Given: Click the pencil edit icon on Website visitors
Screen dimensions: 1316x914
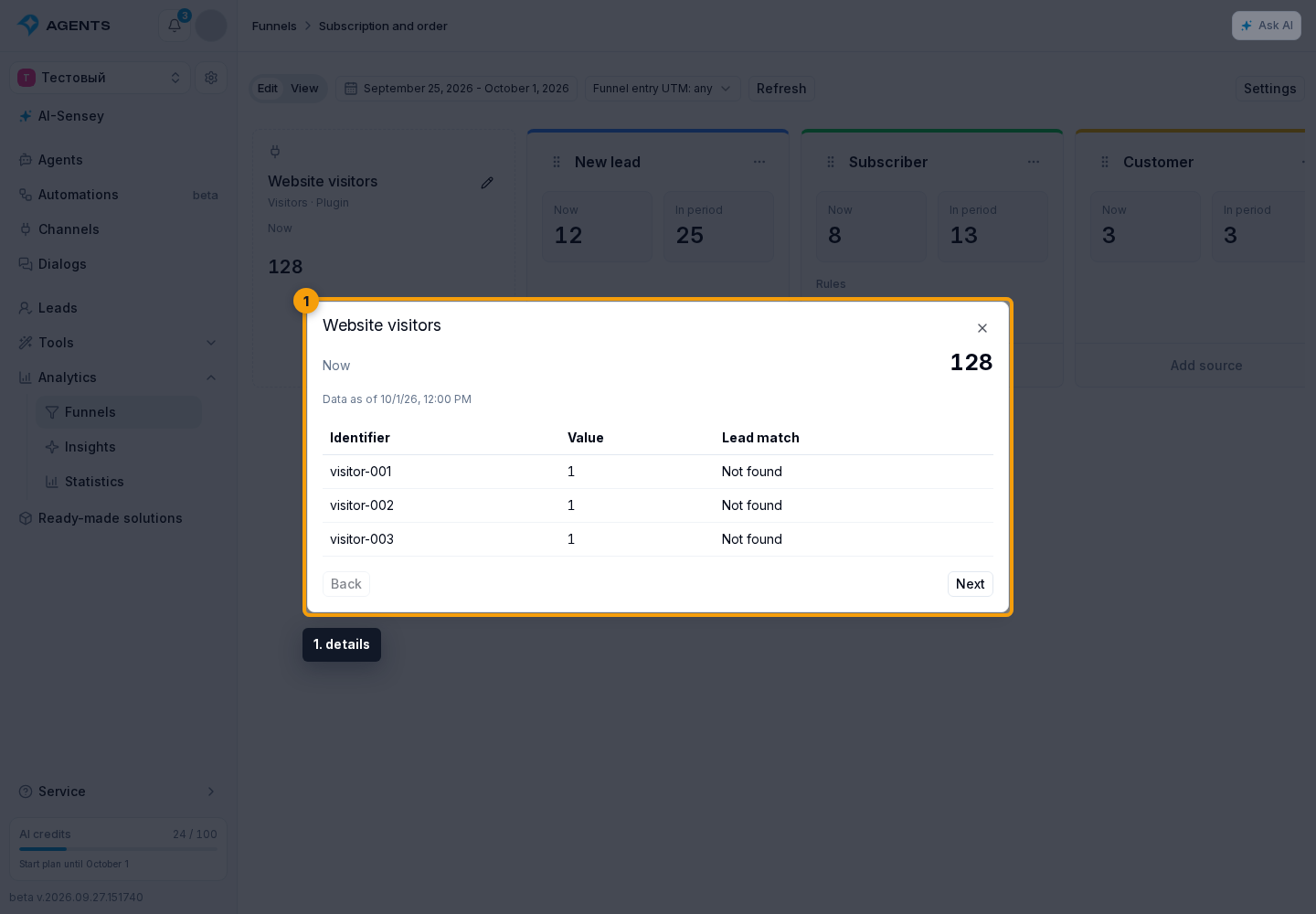Looking at the screenshot, I should click(487, 183).
